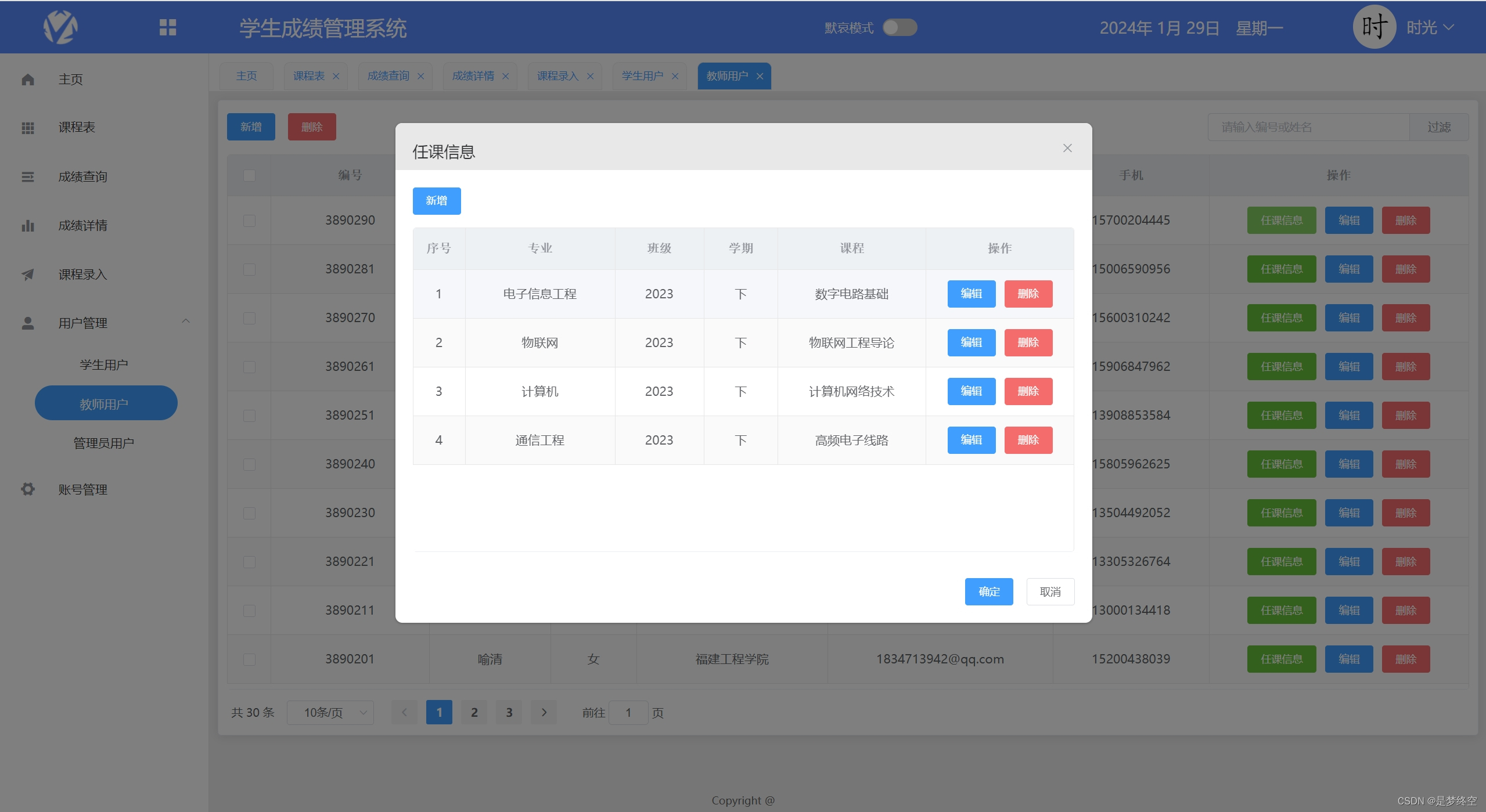Click the app logo icon
This screenshot has width=1486, height=812.
click(x=60, y=27)
